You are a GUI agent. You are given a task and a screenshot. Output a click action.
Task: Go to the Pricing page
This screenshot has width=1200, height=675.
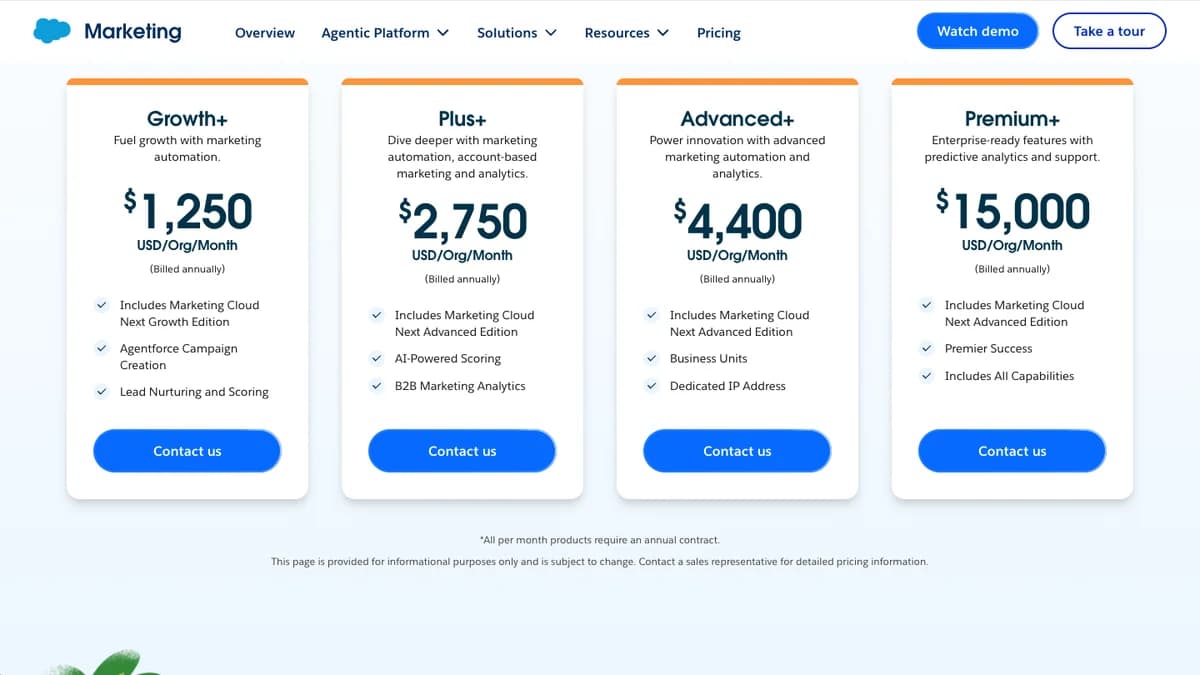pos(719,33)
